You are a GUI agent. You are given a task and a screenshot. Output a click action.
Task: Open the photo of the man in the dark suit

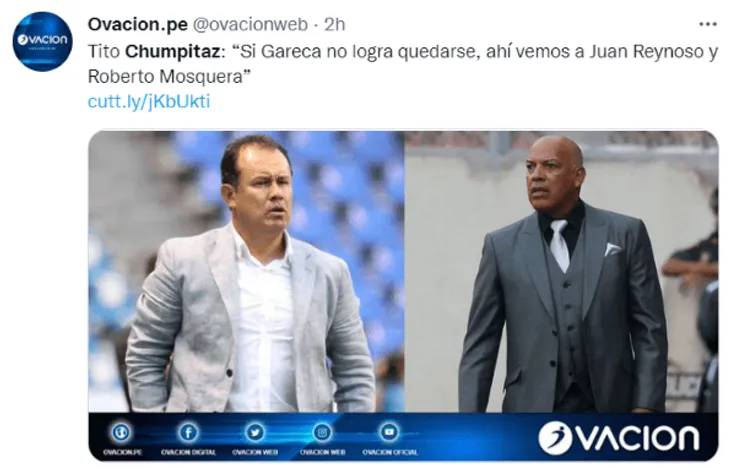point(561,272)
